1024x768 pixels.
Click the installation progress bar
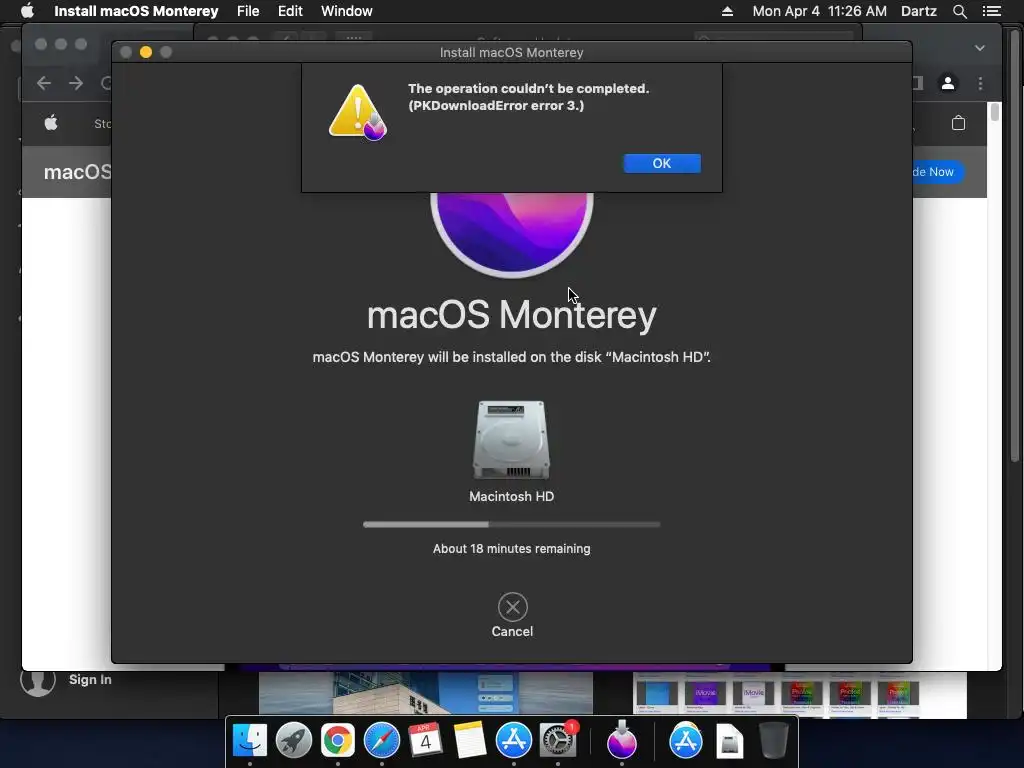pos(511,524)
